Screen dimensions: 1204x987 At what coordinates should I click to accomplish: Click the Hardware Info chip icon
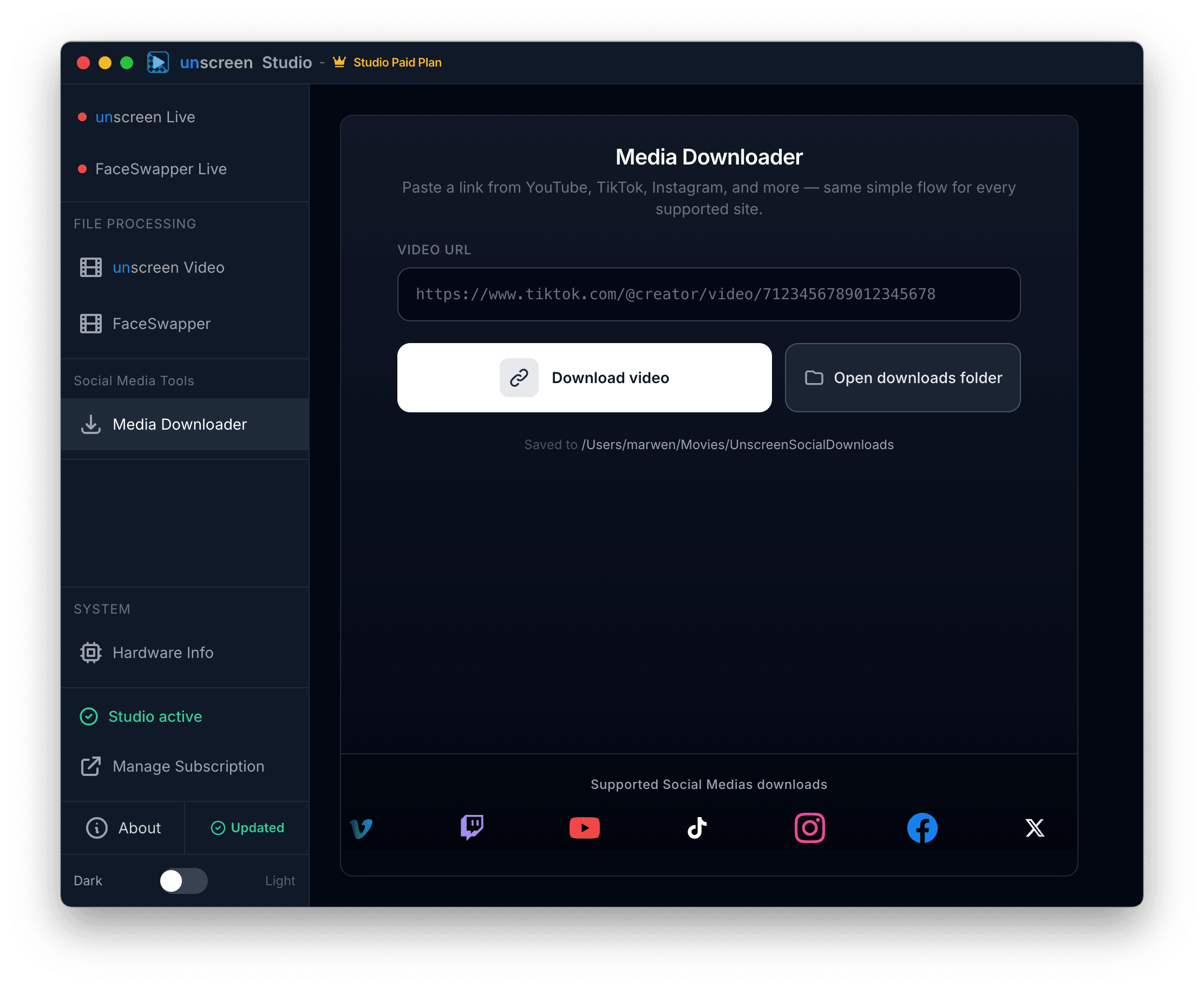point(90,652)
